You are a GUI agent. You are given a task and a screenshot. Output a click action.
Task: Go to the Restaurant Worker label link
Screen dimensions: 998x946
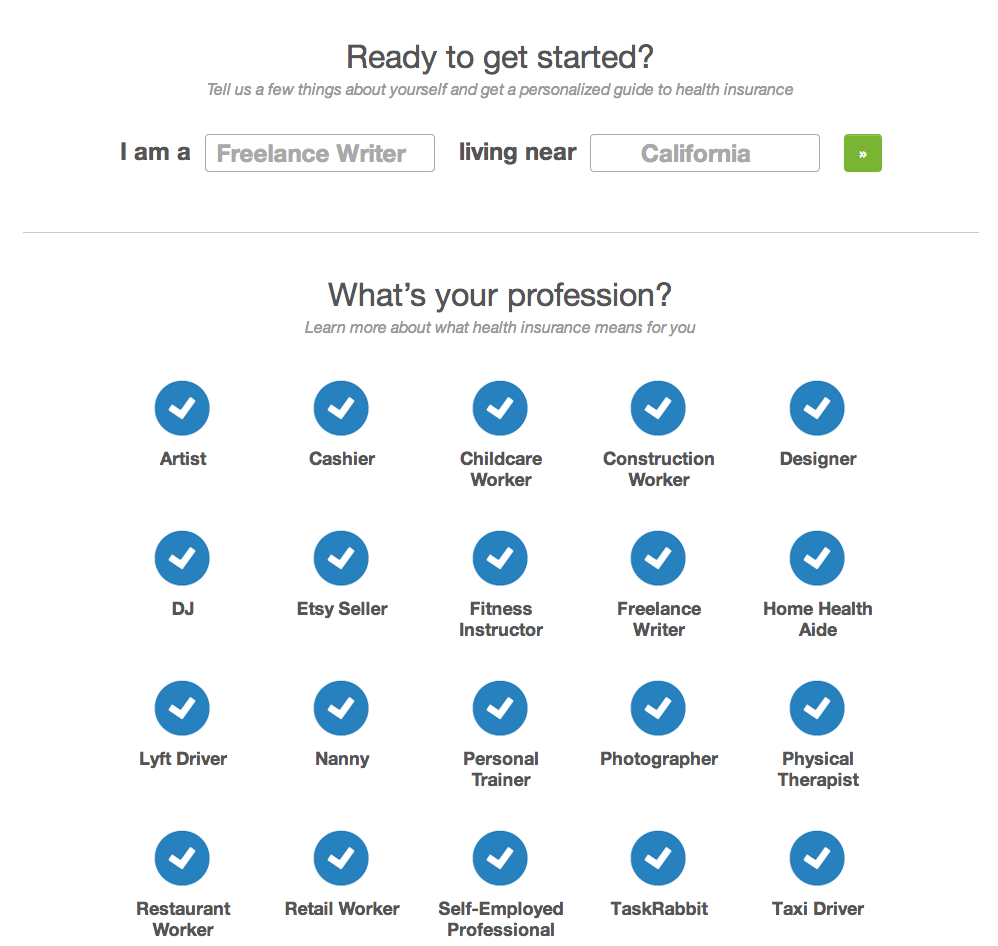click(x=183, y=919)
